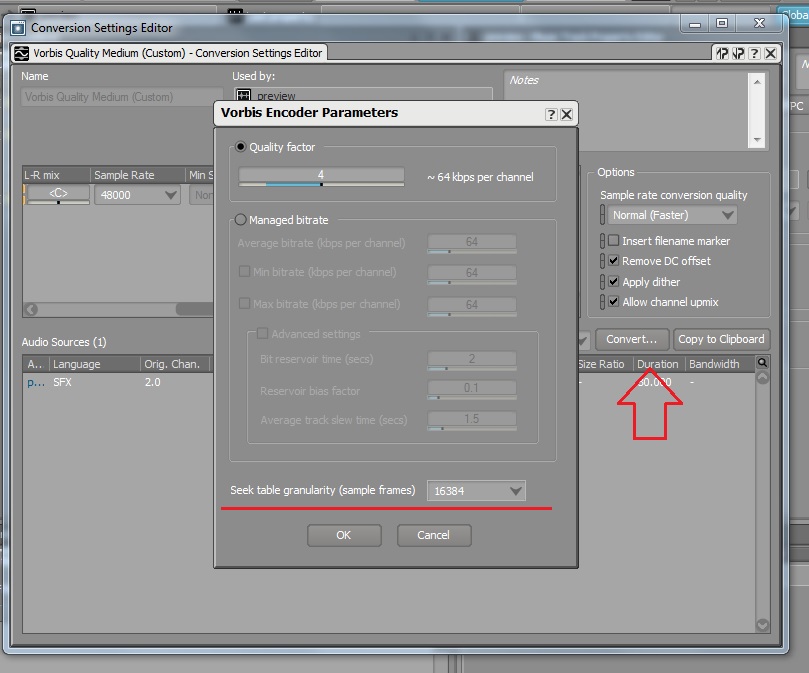This screenshot has width=809, height=673.
Task: Click Average track slew time field
Action: 472,420
